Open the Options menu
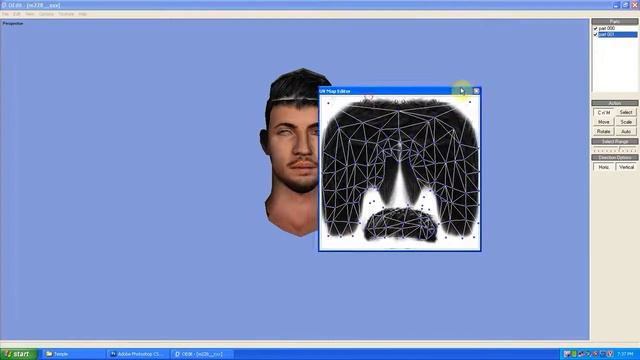This screenshot has height=360, width=640. pos(47,14)
